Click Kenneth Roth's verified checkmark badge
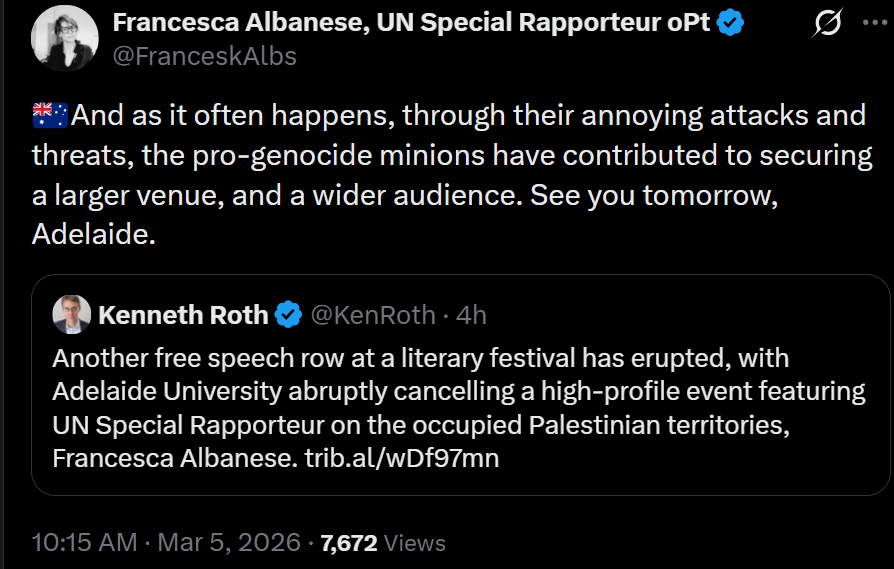The width and height of the screenshot is (894, 569). coord(289,316)
